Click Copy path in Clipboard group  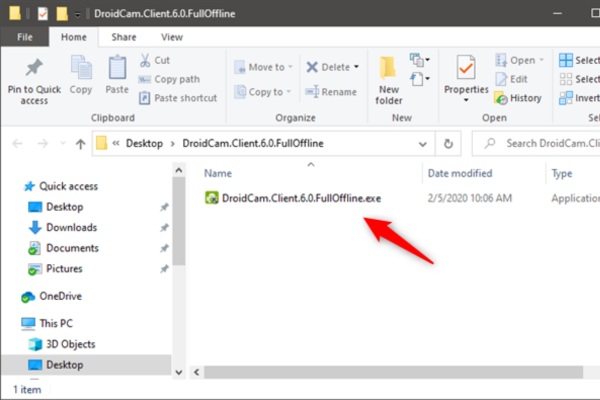click(x=169, y=79)
